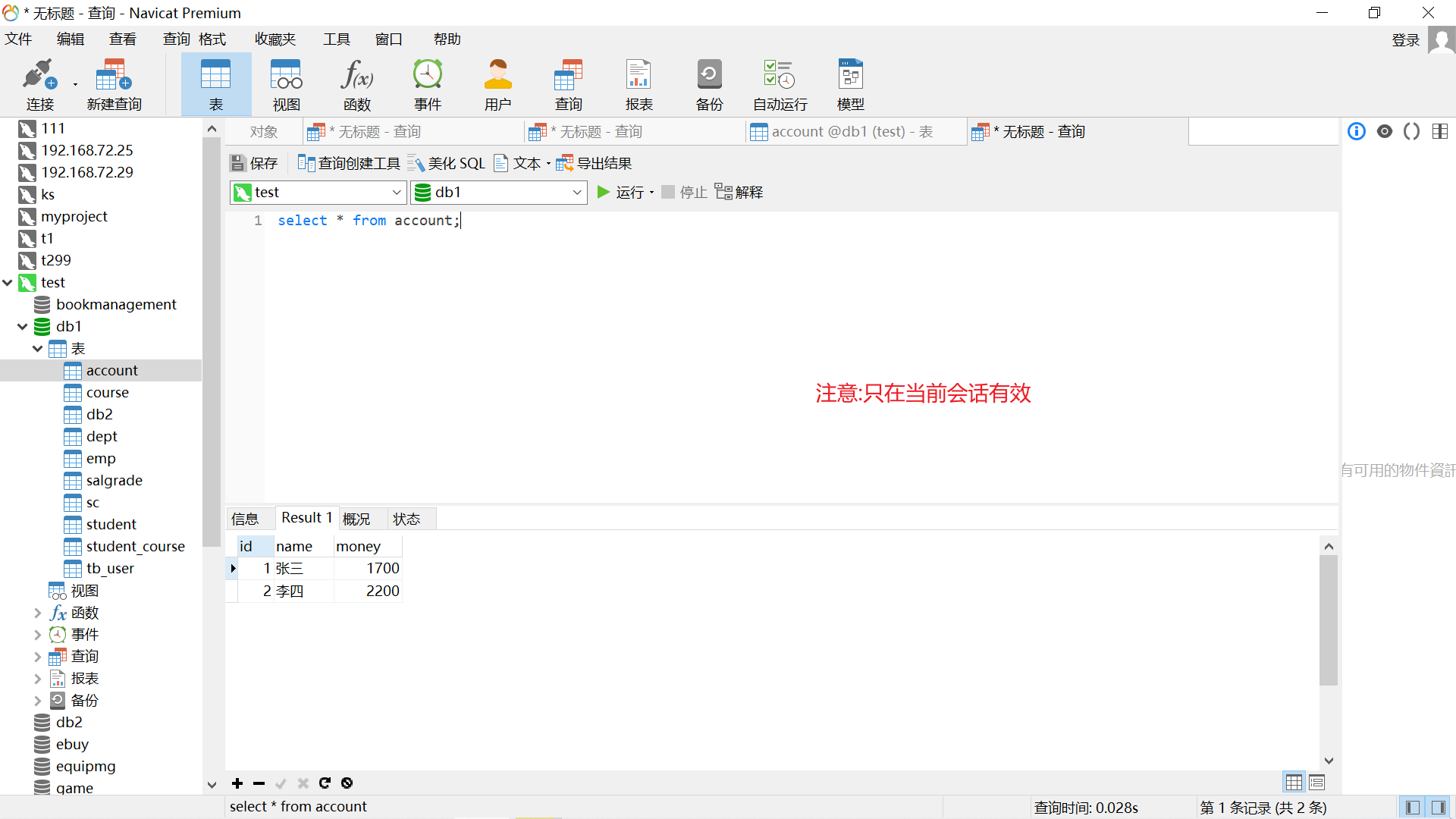This screenshot has height=819, width=1456.
Task: Switch result to grid view icon
Action: click(1294, 782)
